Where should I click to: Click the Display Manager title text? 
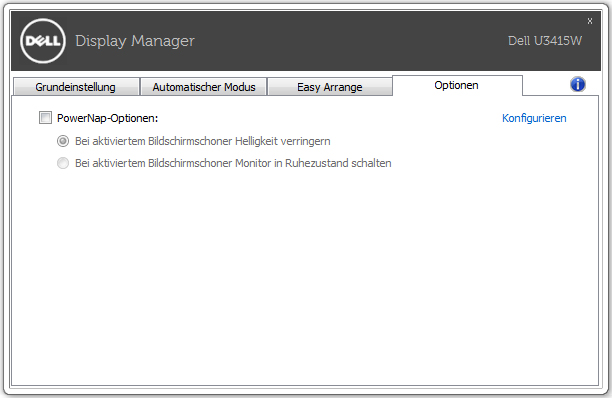(x=135, y=41)
